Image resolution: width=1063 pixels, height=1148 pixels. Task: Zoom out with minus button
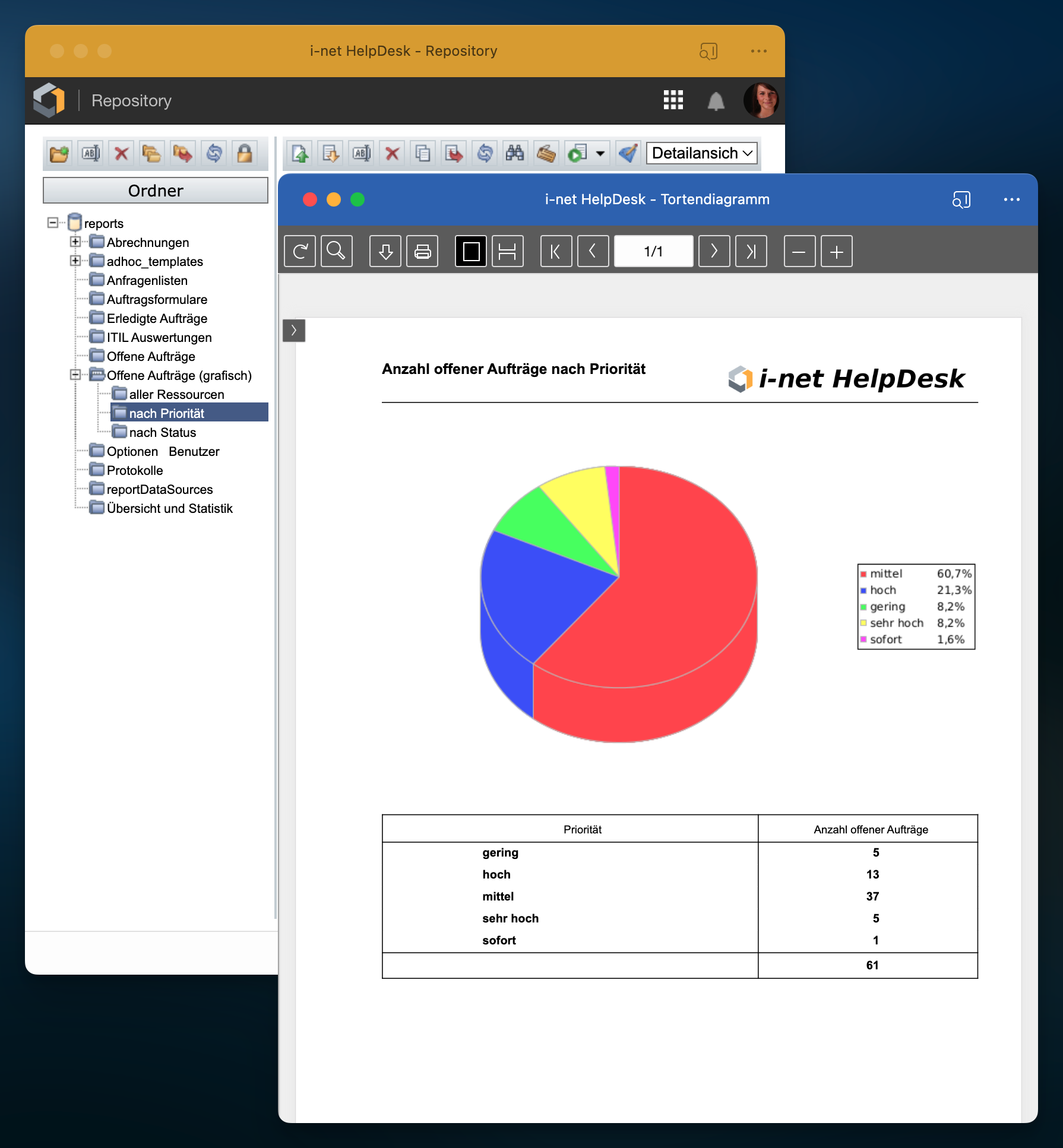click(x=800, y=251)
